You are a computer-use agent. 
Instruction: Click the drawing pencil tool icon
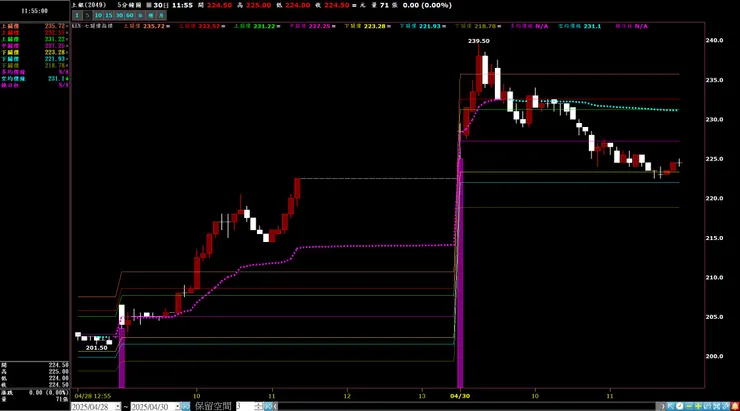click(725, 406)
